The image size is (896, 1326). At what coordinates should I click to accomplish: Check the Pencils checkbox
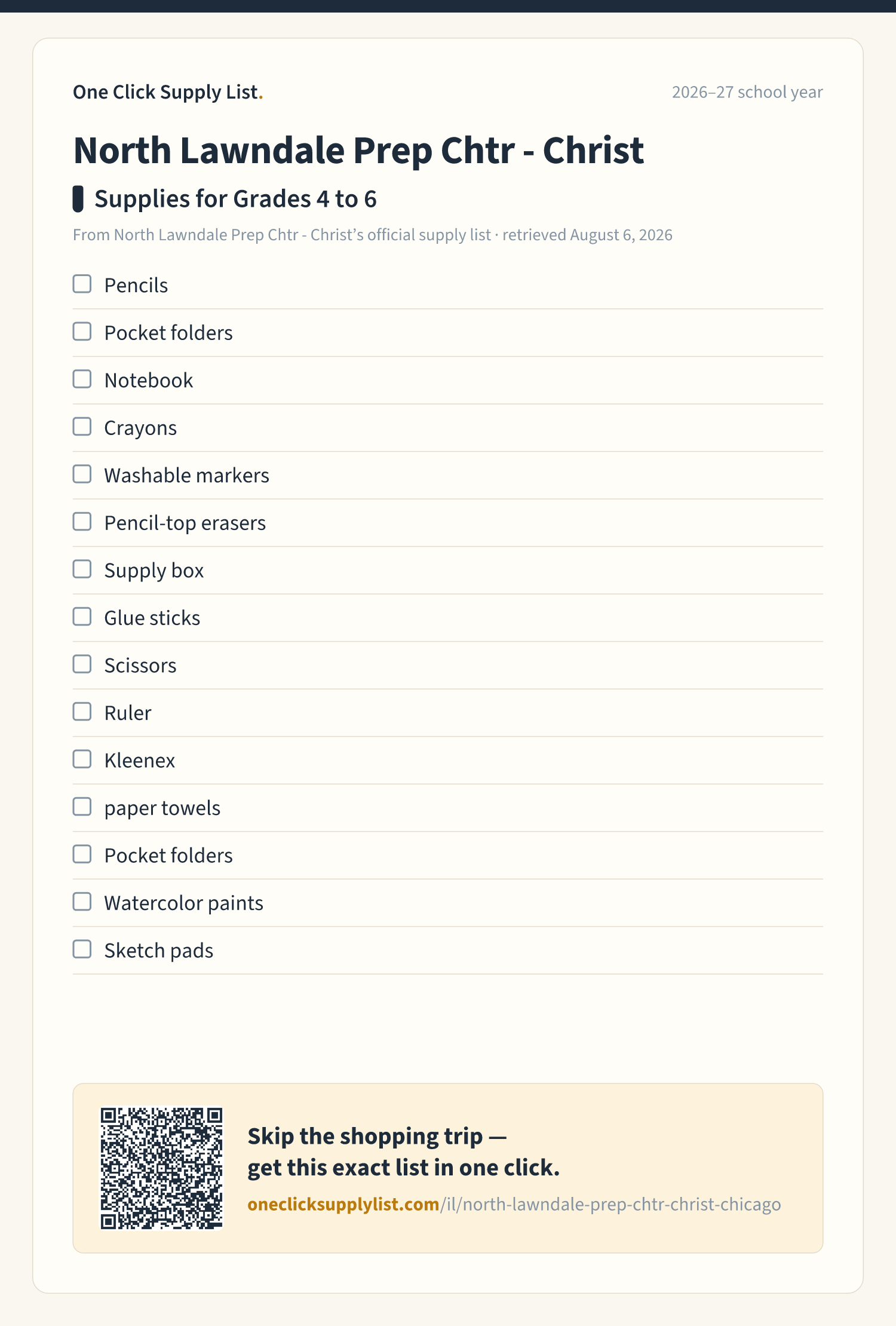coord(82,284)
